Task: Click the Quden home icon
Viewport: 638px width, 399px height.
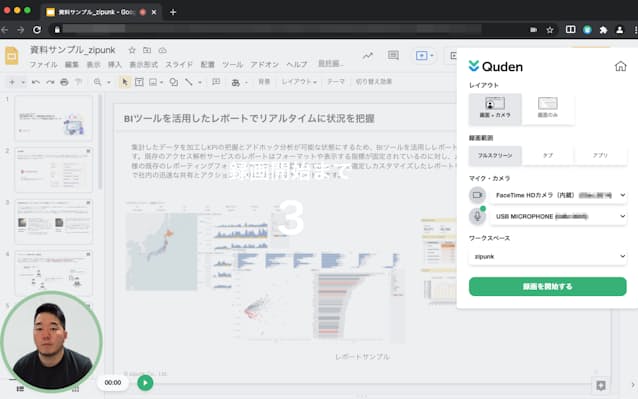Action: click(620, 66)
